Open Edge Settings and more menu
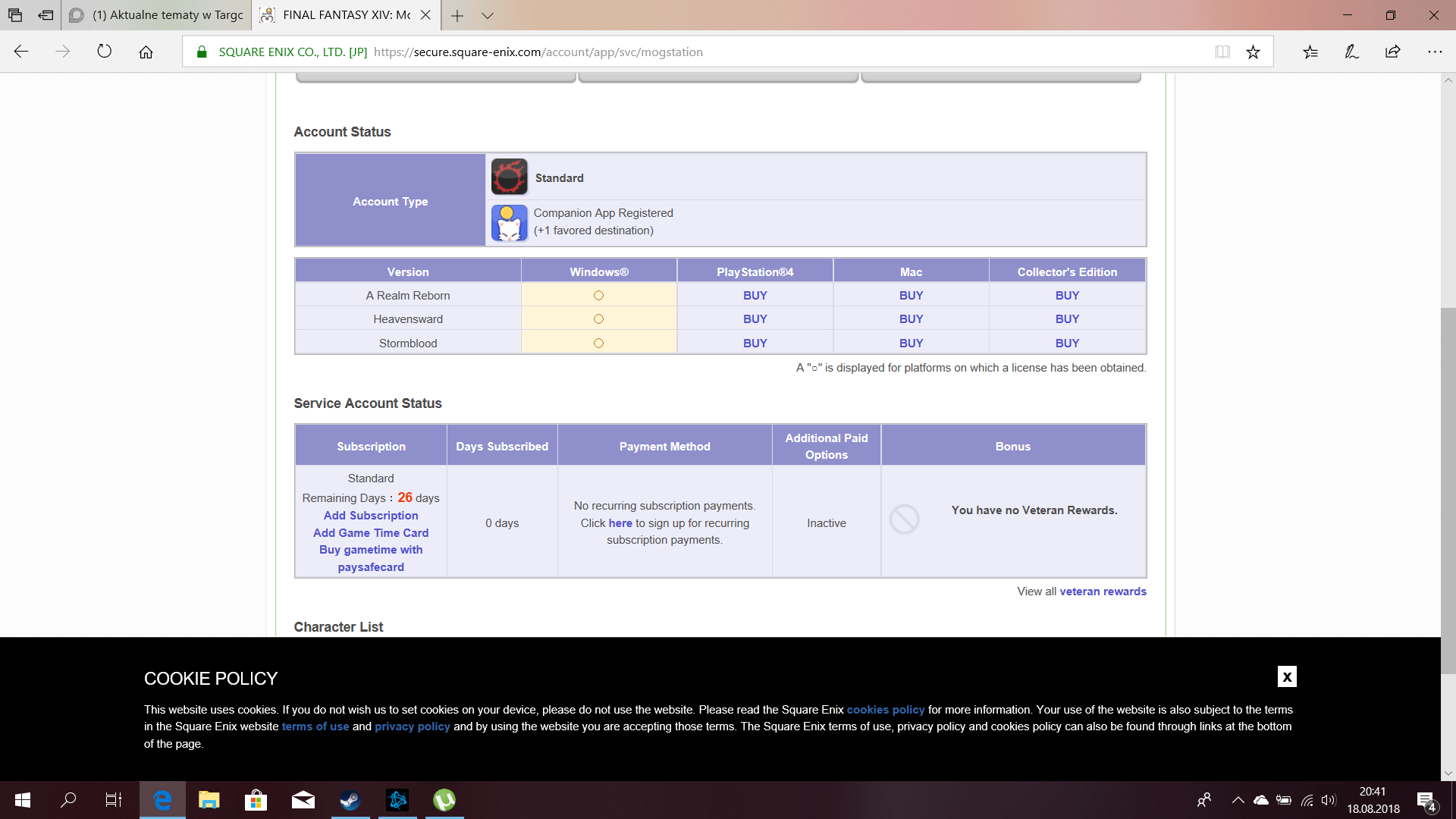 pyautogui.click(x=1435, y=52)
